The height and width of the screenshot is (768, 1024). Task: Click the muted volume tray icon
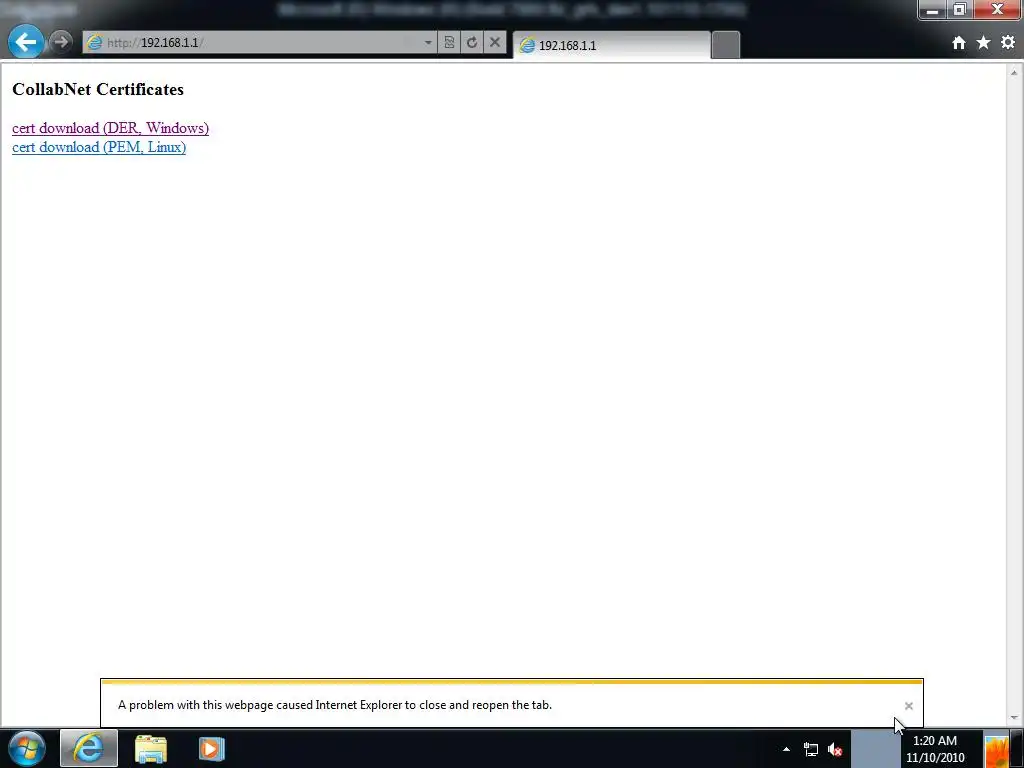pyautogui.click(x=835, y=749)
